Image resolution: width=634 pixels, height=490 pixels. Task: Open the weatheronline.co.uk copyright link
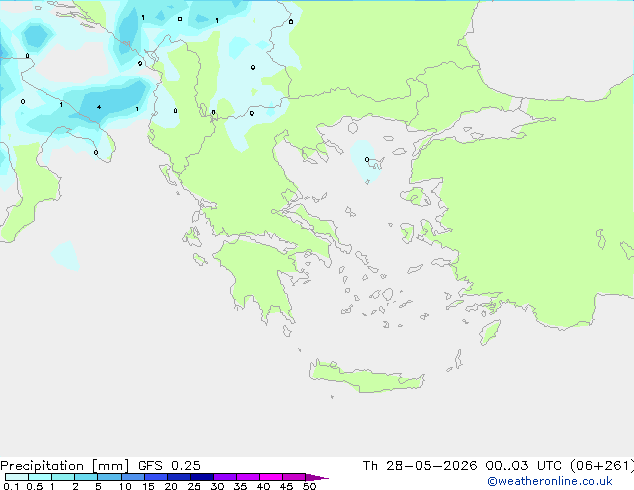550,481
